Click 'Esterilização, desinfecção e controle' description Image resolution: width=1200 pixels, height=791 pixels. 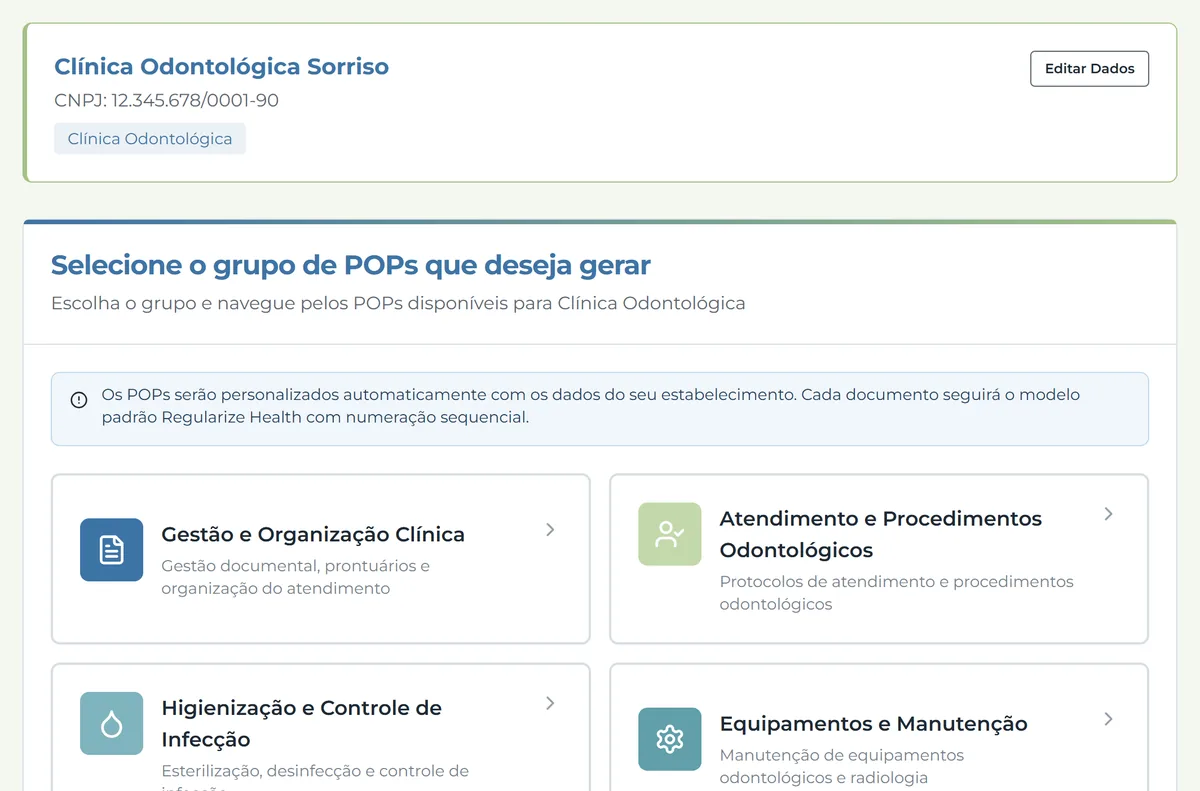pos(315,777)
